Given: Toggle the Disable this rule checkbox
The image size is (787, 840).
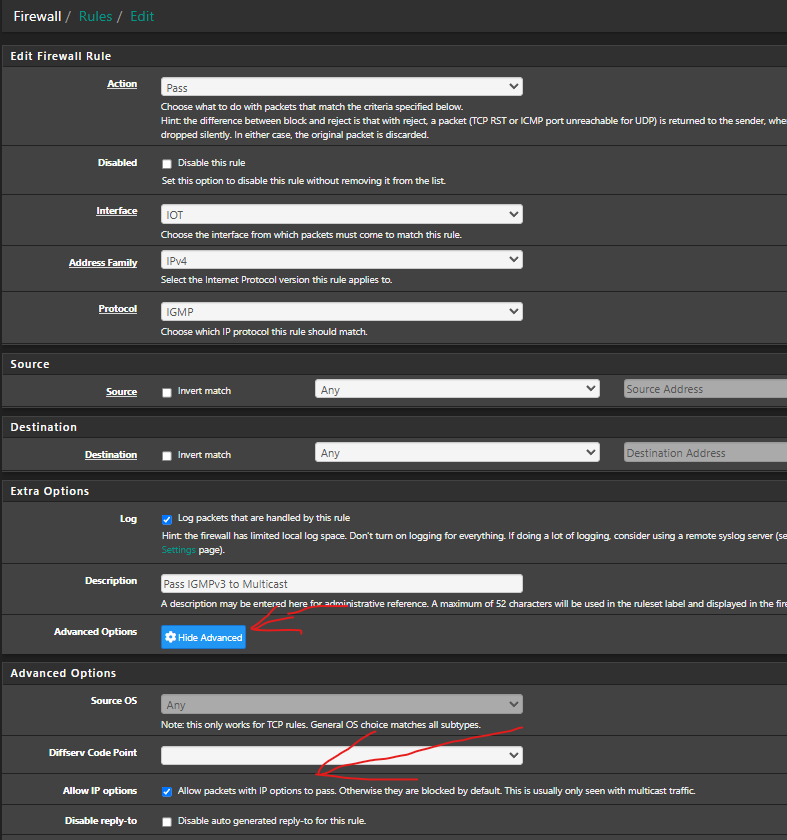Looking at the screenshot, I should click(x=167, y=163).
